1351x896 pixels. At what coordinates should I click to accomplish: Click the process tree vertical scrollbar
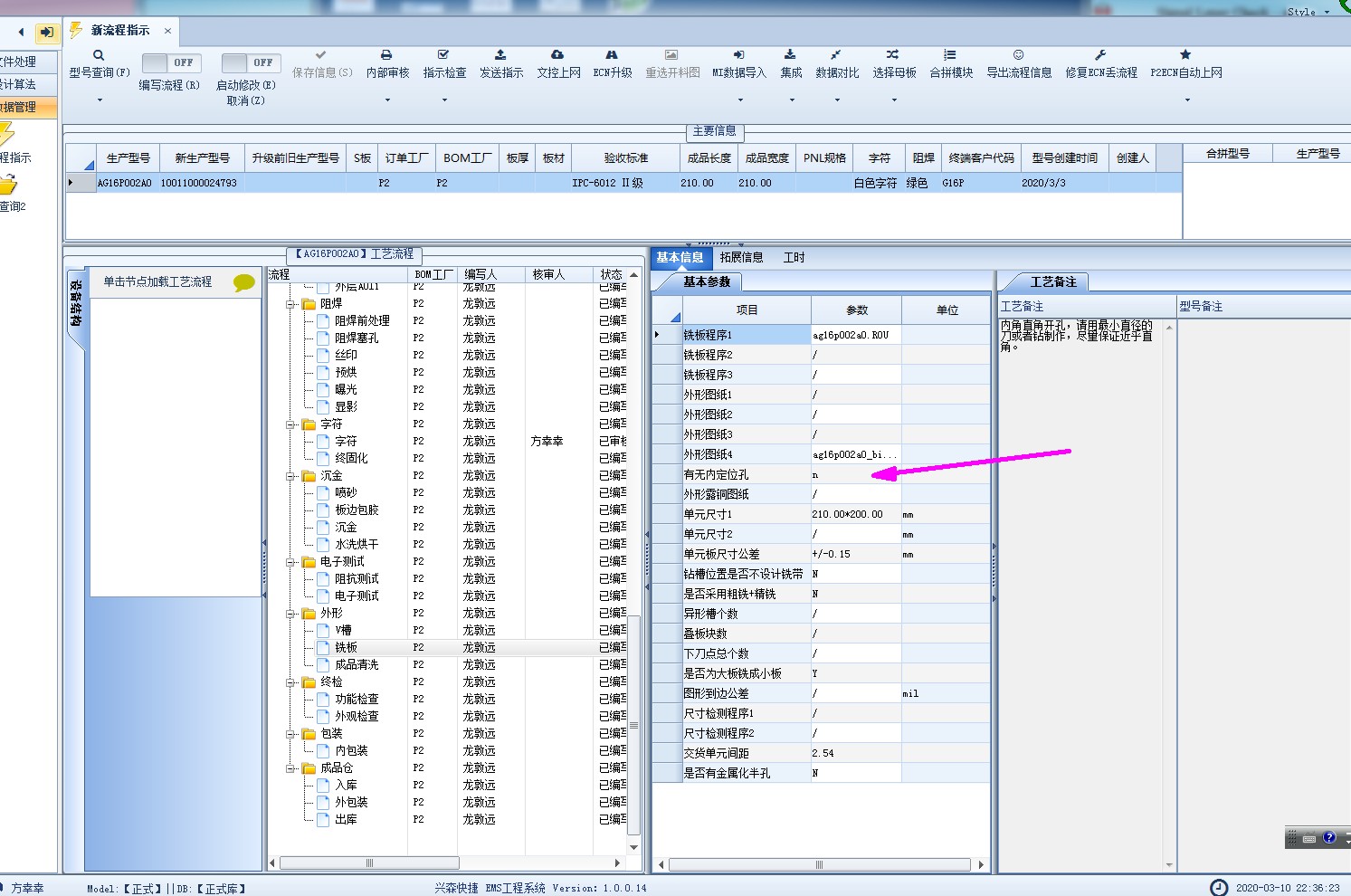point(634,724)
